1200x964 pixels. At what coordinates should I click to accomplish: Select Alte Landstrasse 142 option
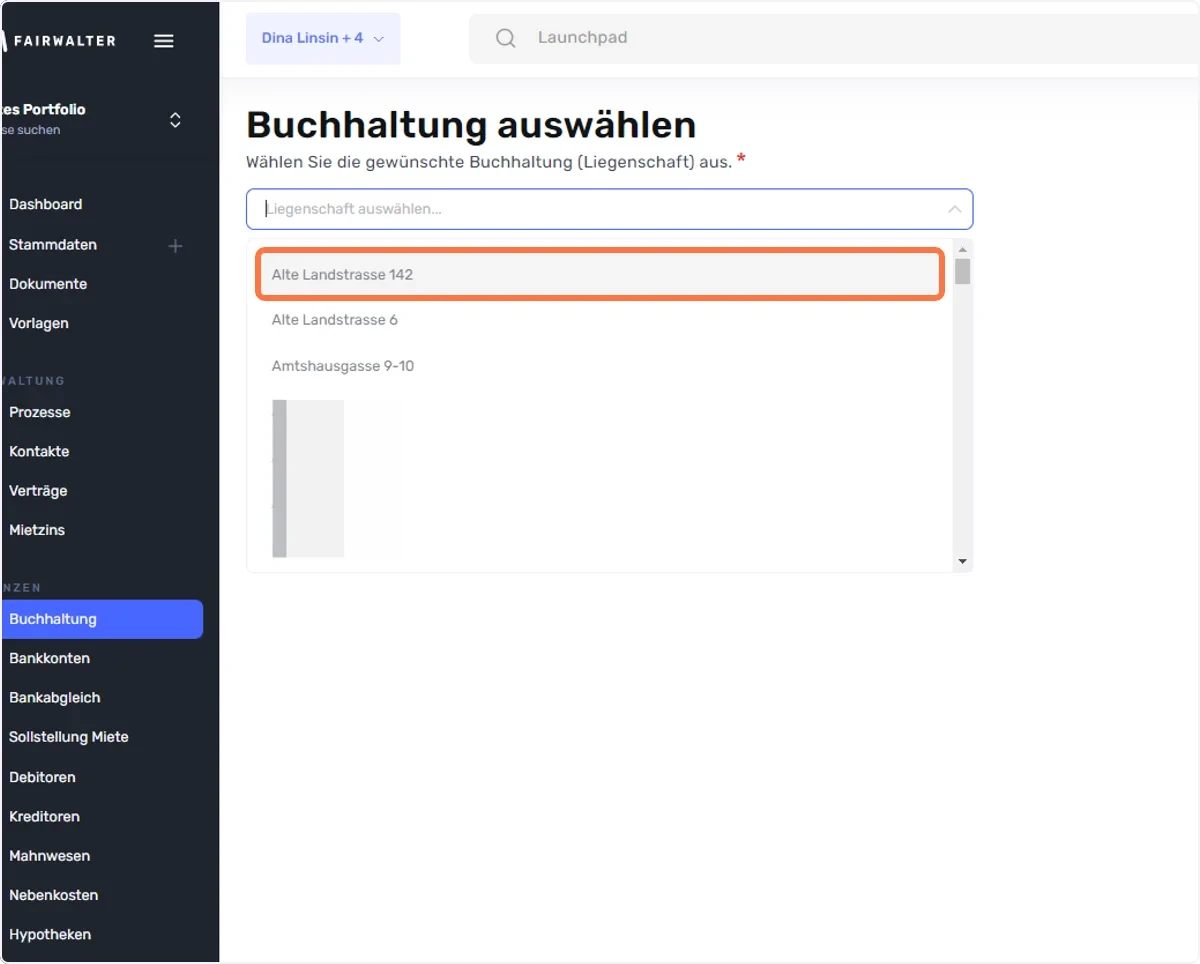click(600, 274)
